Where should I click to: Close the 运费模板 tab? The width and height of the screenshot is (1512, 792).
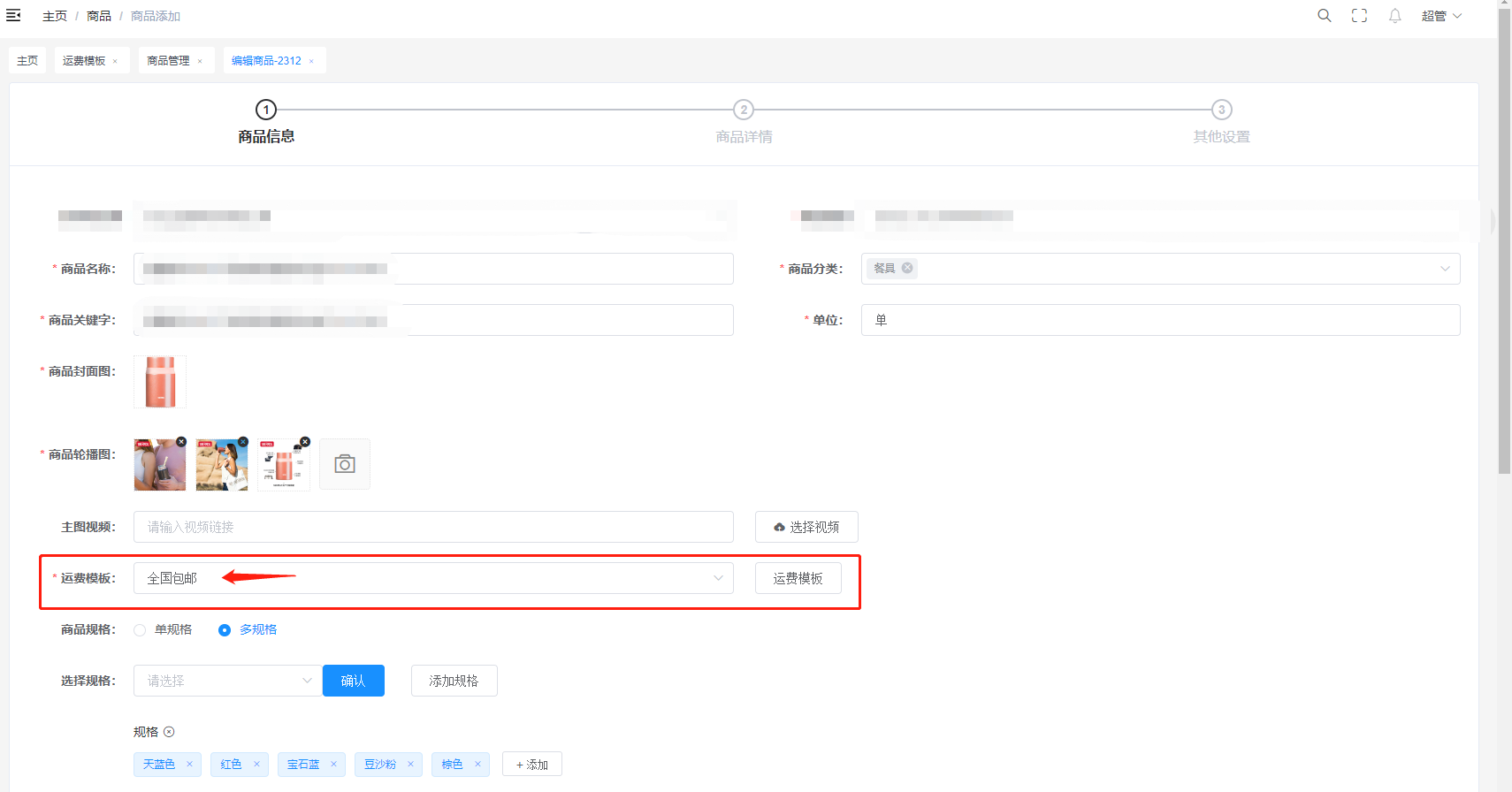tap(115, 61)
